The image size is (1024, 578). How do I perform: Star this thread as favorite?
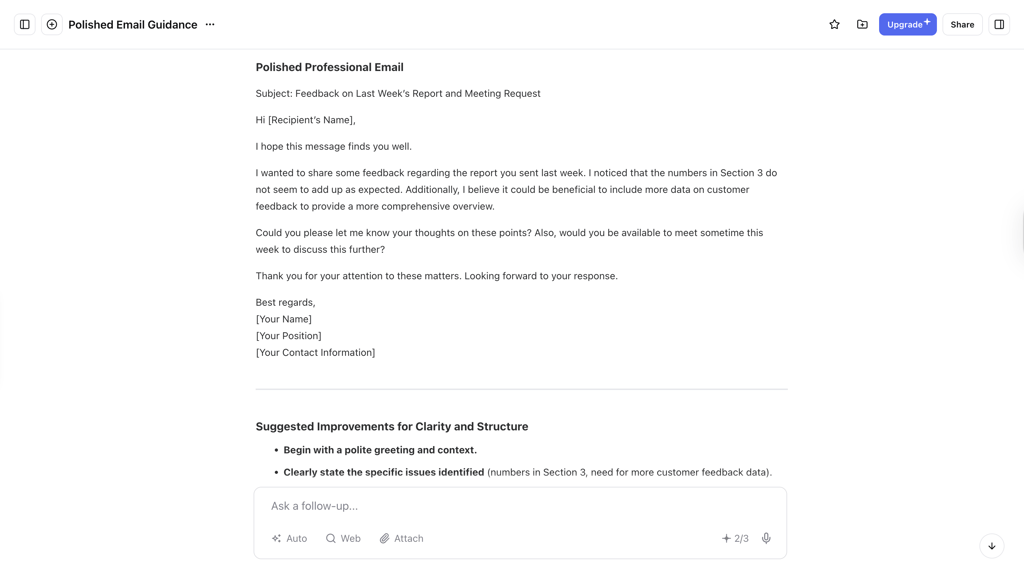[834, 25]
